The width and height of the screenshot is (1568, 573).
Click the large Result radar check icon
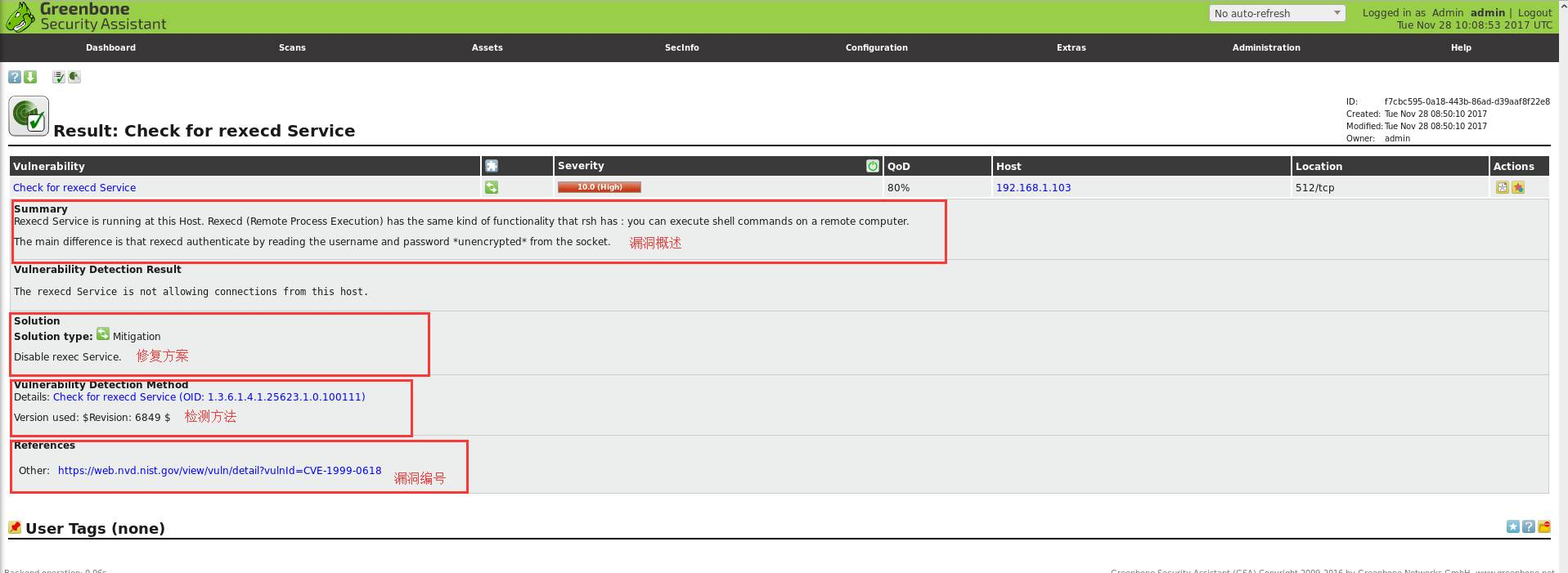coord(29,116)
